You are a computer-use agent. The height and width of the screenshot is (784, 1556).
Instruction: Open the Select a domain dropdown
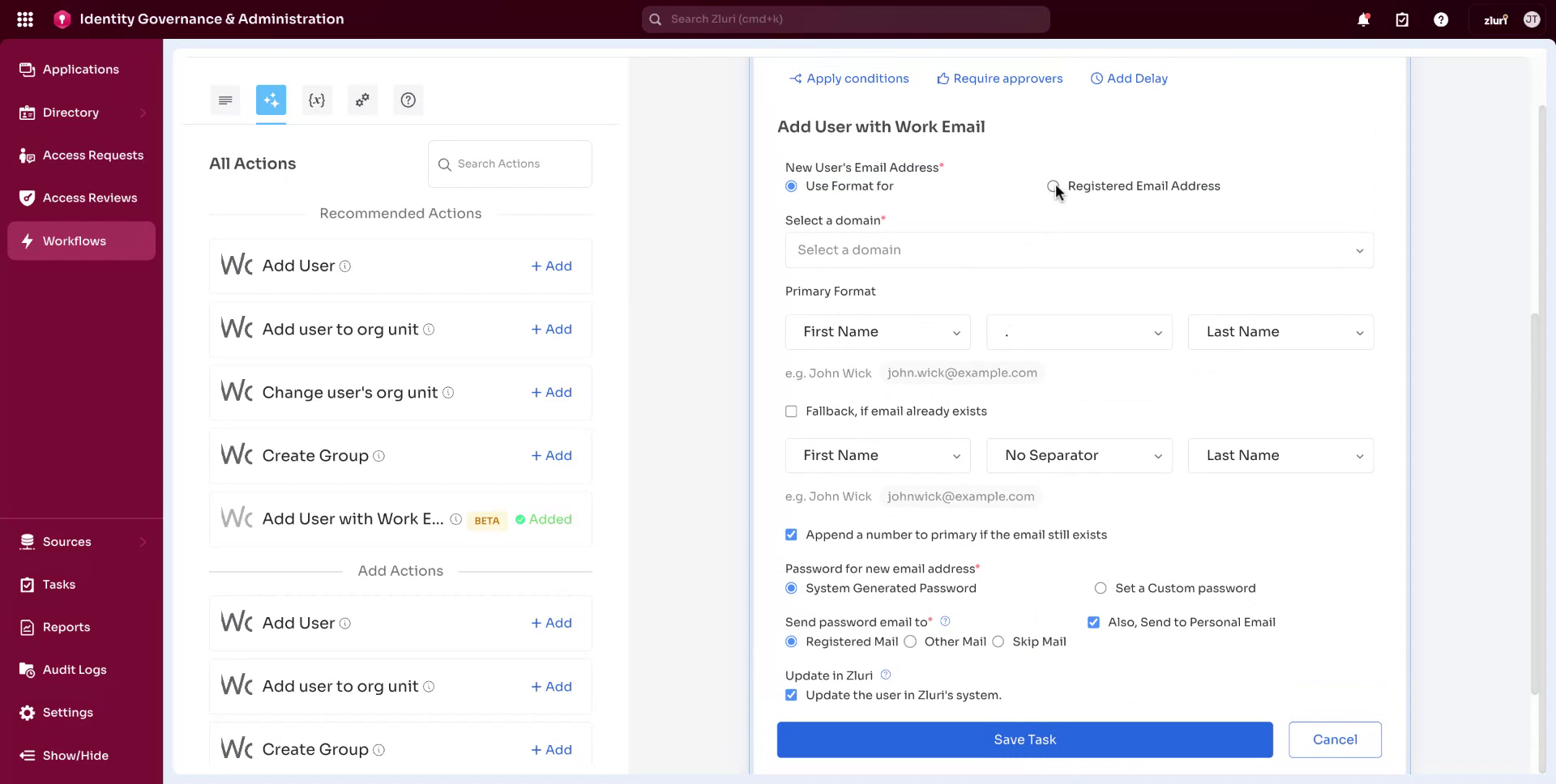click(x=1078, y=250)
